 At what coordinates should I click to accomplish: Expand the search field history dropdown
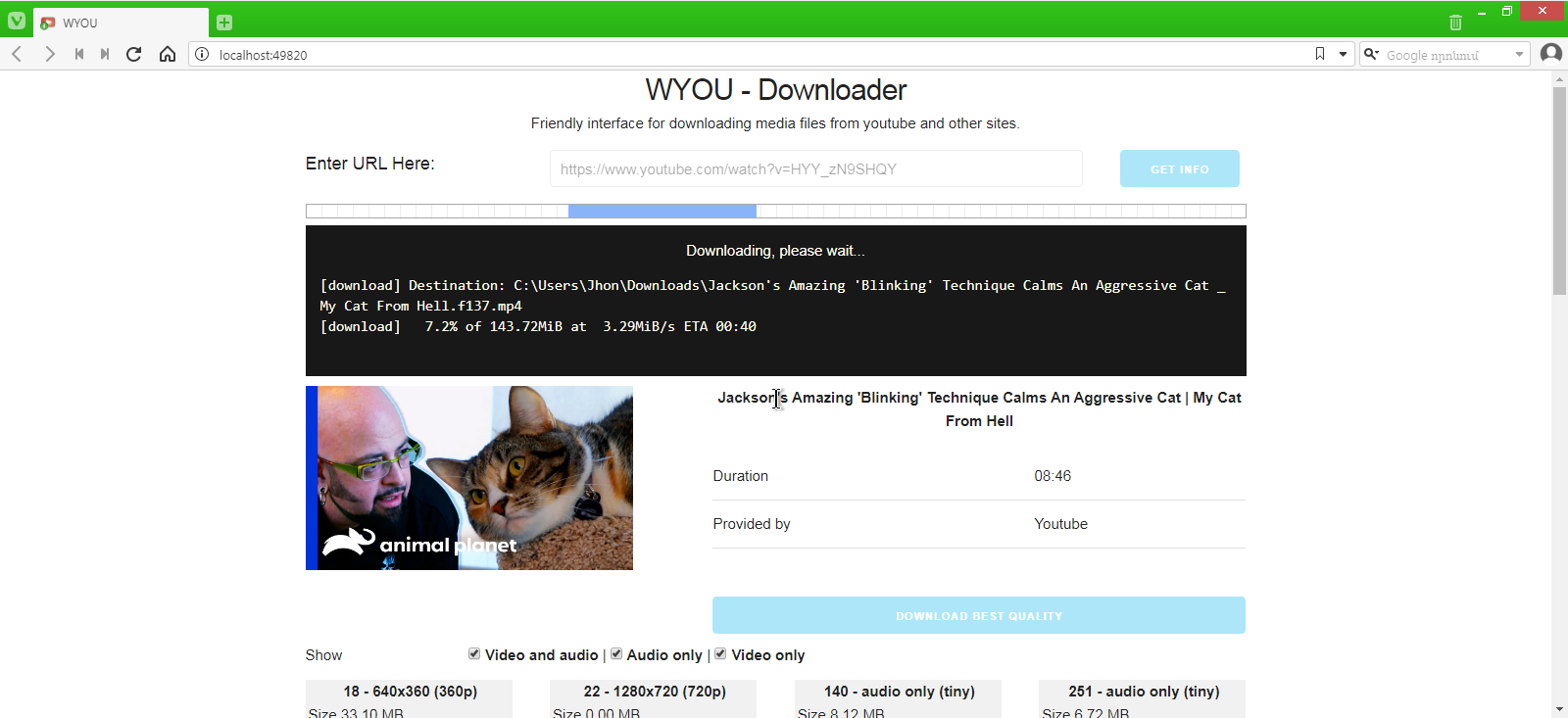click(x=1519, y=55)
